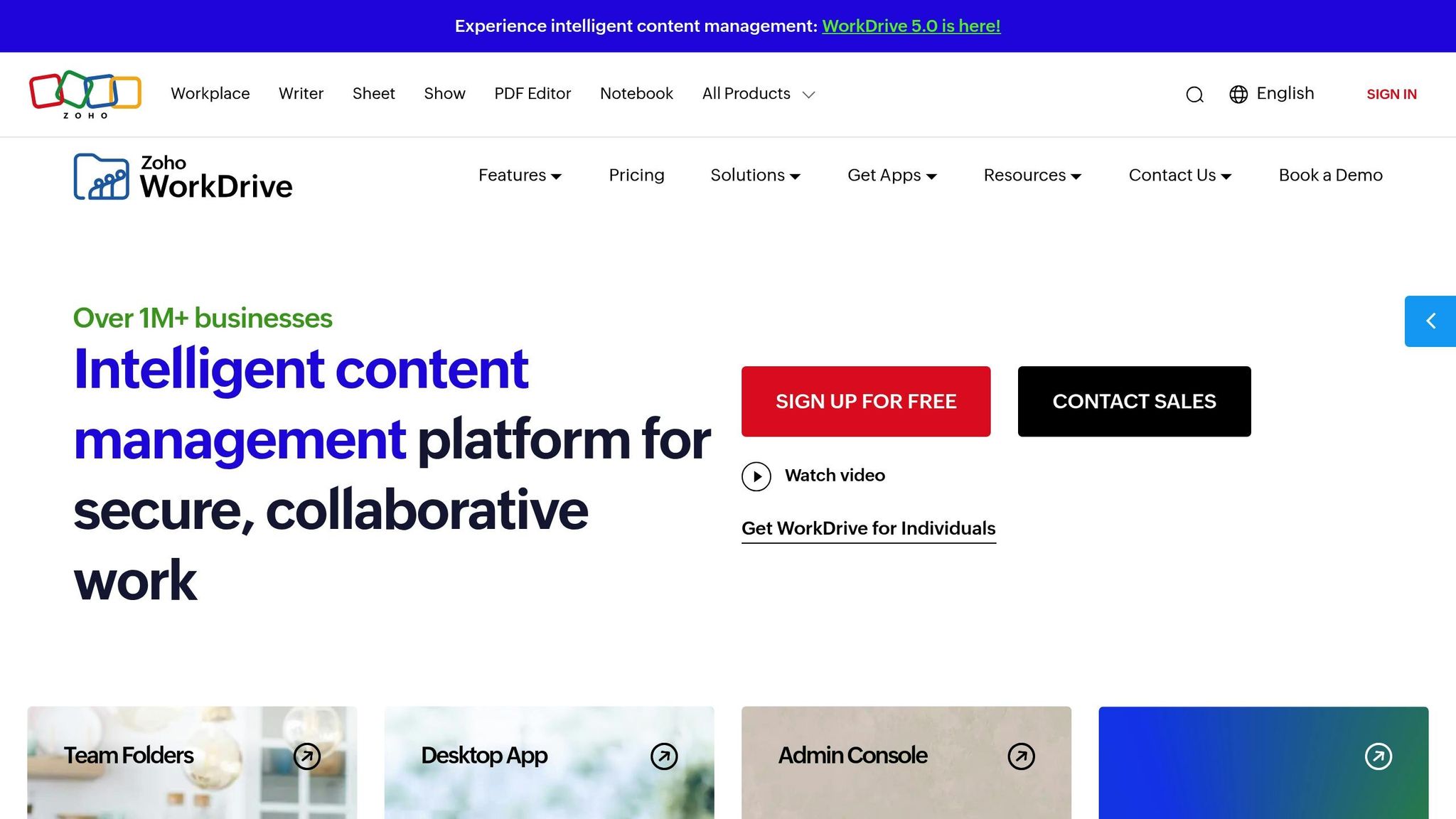
Task: Expand the Resources dropdown
Action: 1032,175
